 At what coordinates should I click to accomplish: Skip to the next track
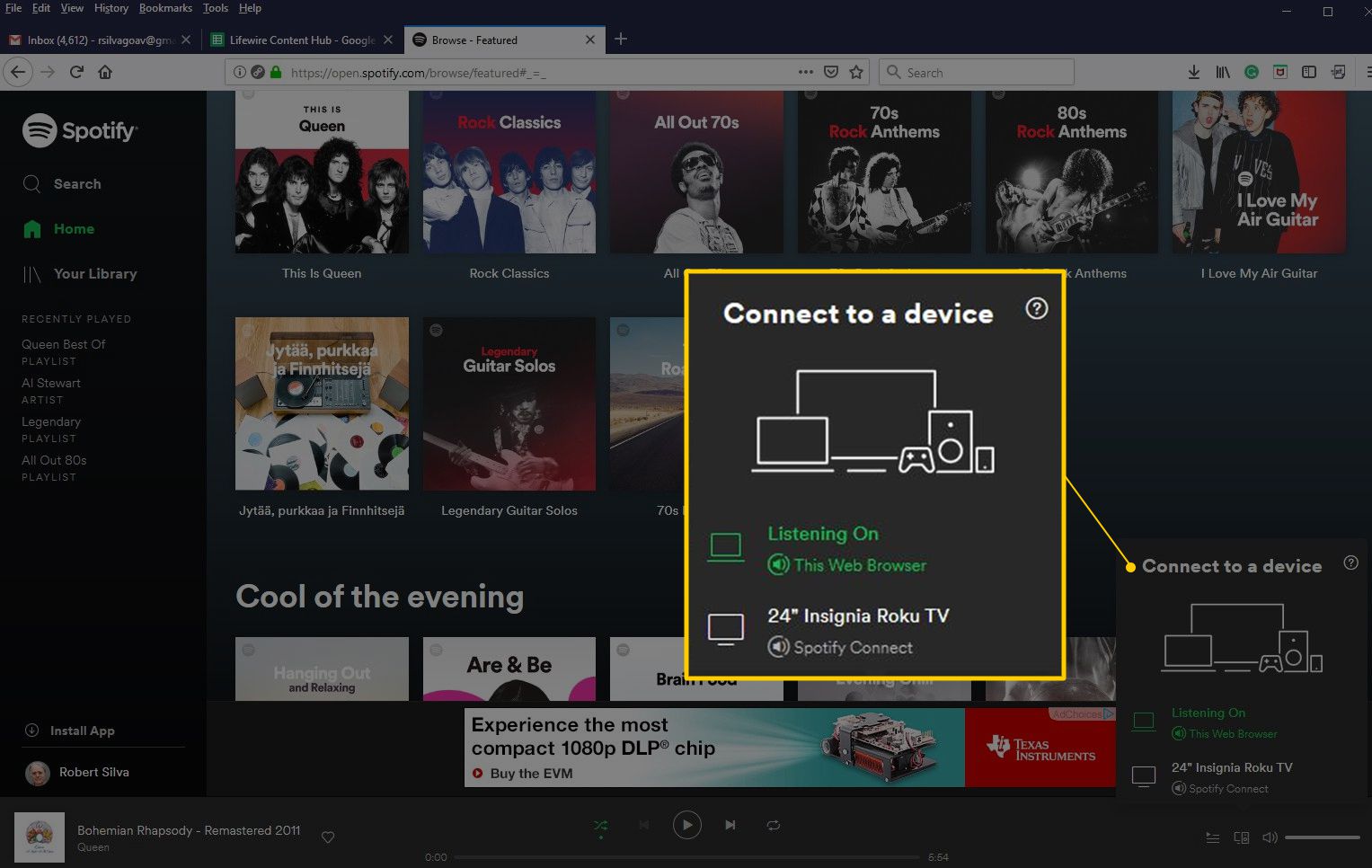point(730,825)
